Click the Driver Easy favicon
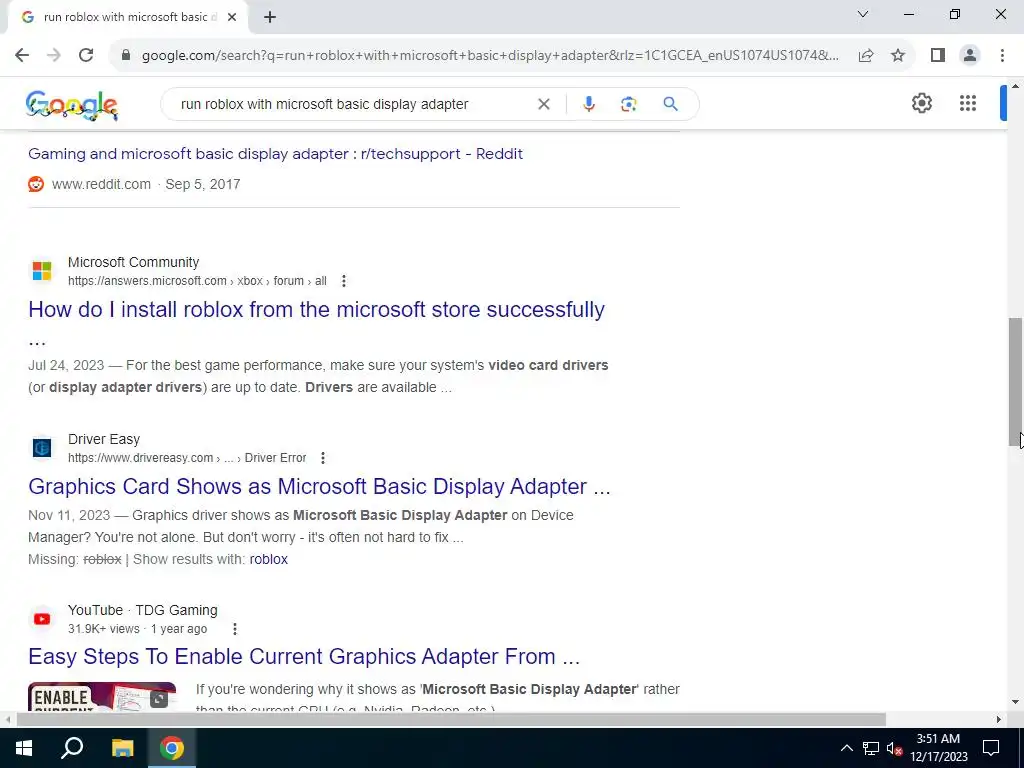This screenshot has height=768, width=1024. [x=42, y=448]
